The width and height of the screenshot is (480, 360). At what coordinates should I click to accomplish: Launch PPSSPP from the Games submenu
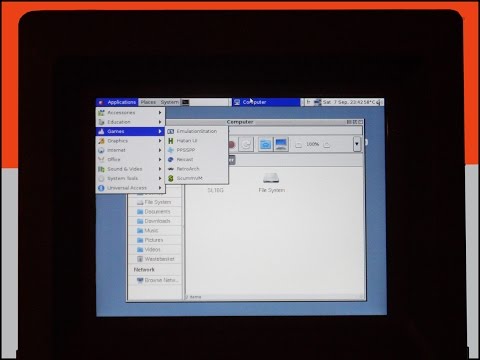(x=197, y=150)
